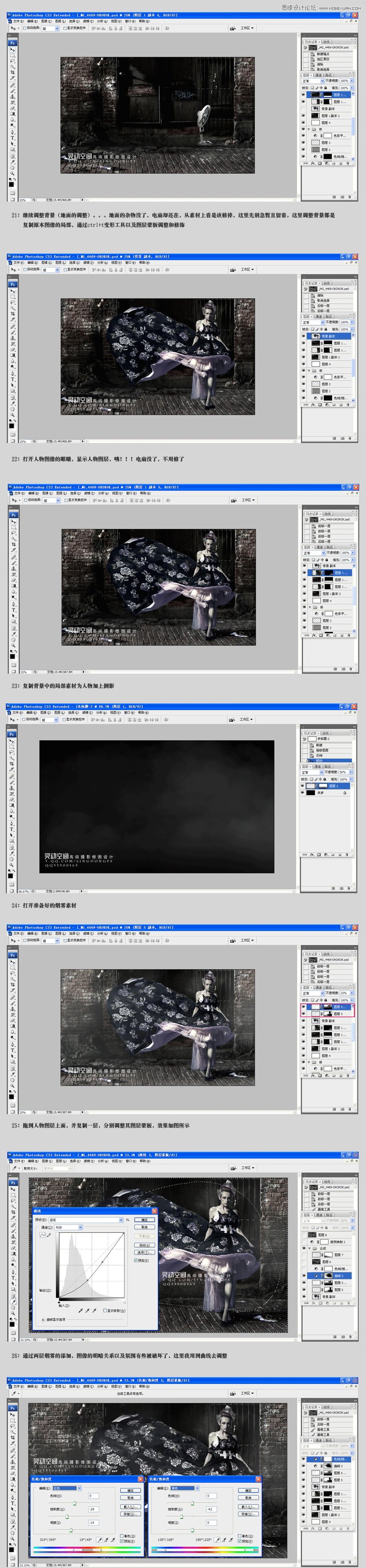
Task: Pick the white point eyedropper in the Curves dialog
Action: [94, 1311]
